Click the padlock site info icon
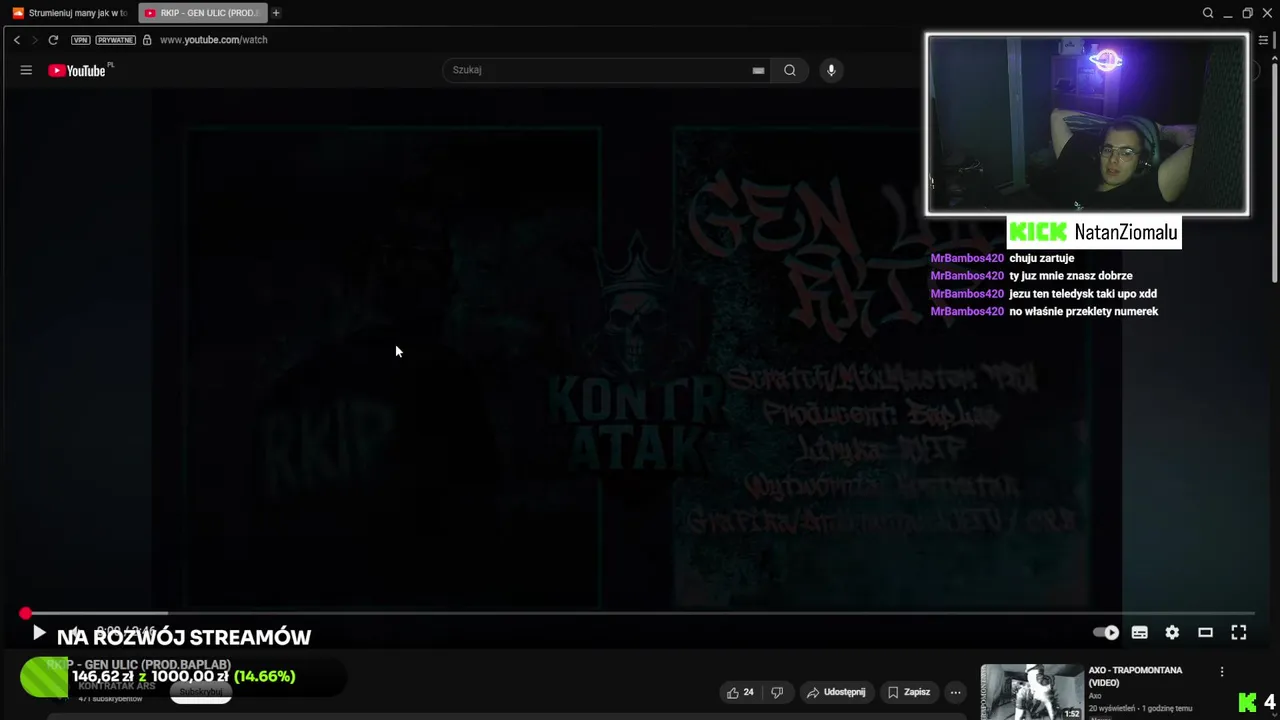Screen dimensions: 1280x720 tap(147, 40)
